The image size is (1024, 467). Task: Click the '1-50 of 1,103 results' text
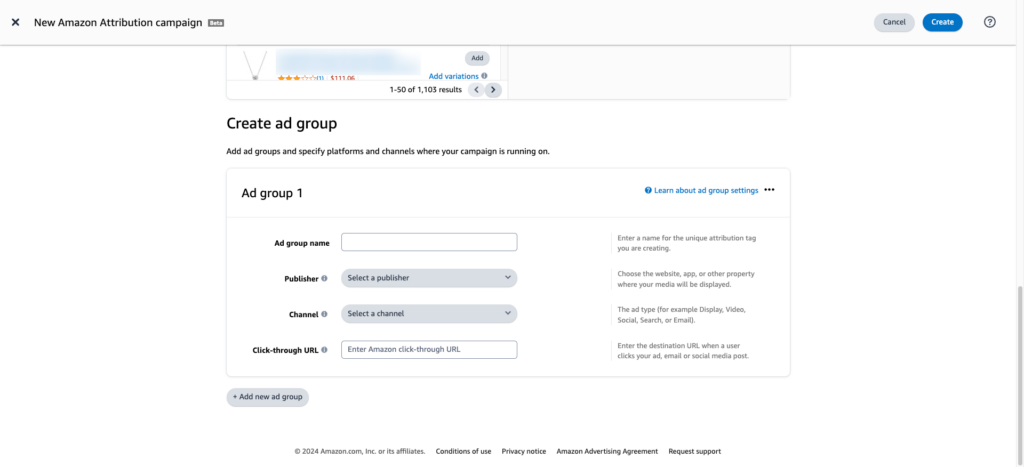click(x=426, y=89)
